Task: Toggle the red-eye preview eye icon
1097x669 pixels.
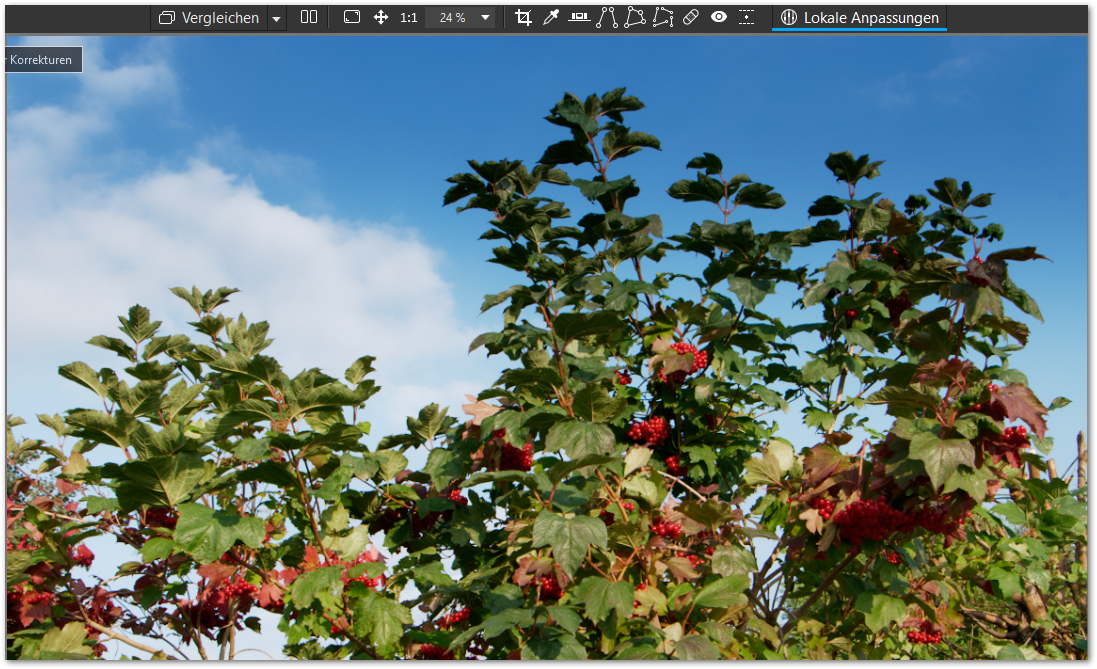Action: [x=718, y=17]
